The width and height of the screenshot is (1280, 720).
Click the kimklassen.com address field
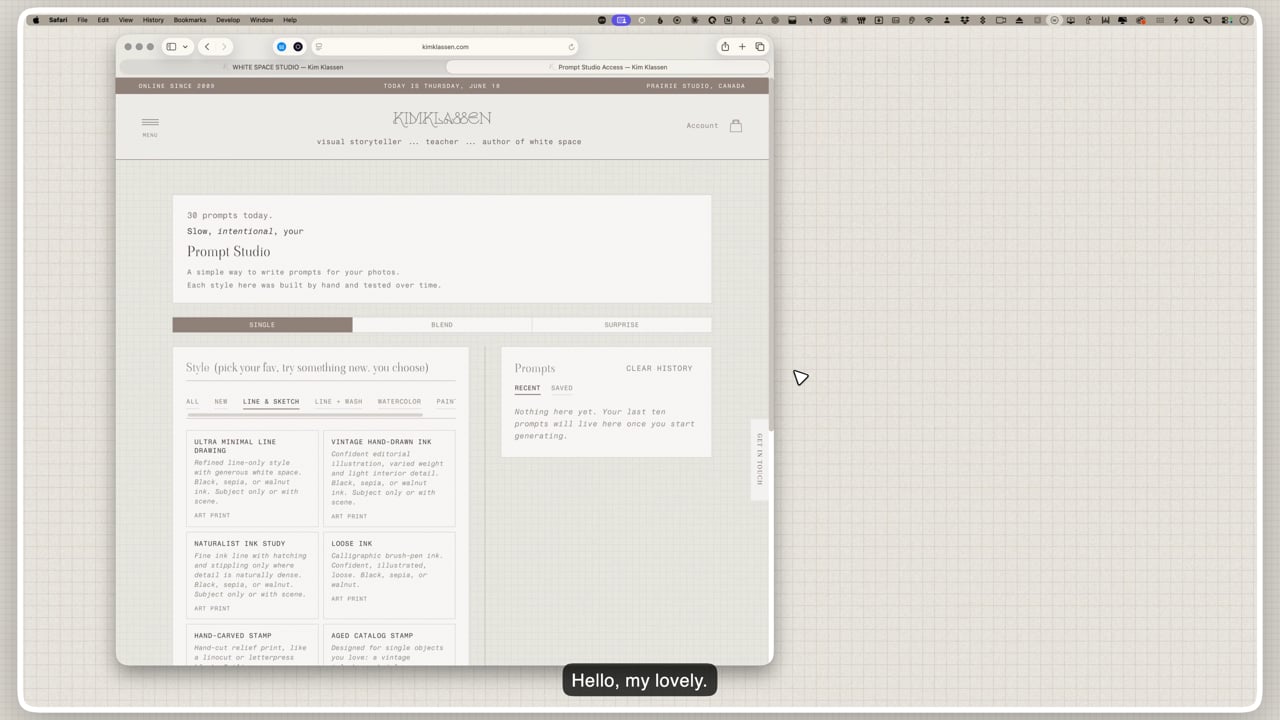coord(445,47)
